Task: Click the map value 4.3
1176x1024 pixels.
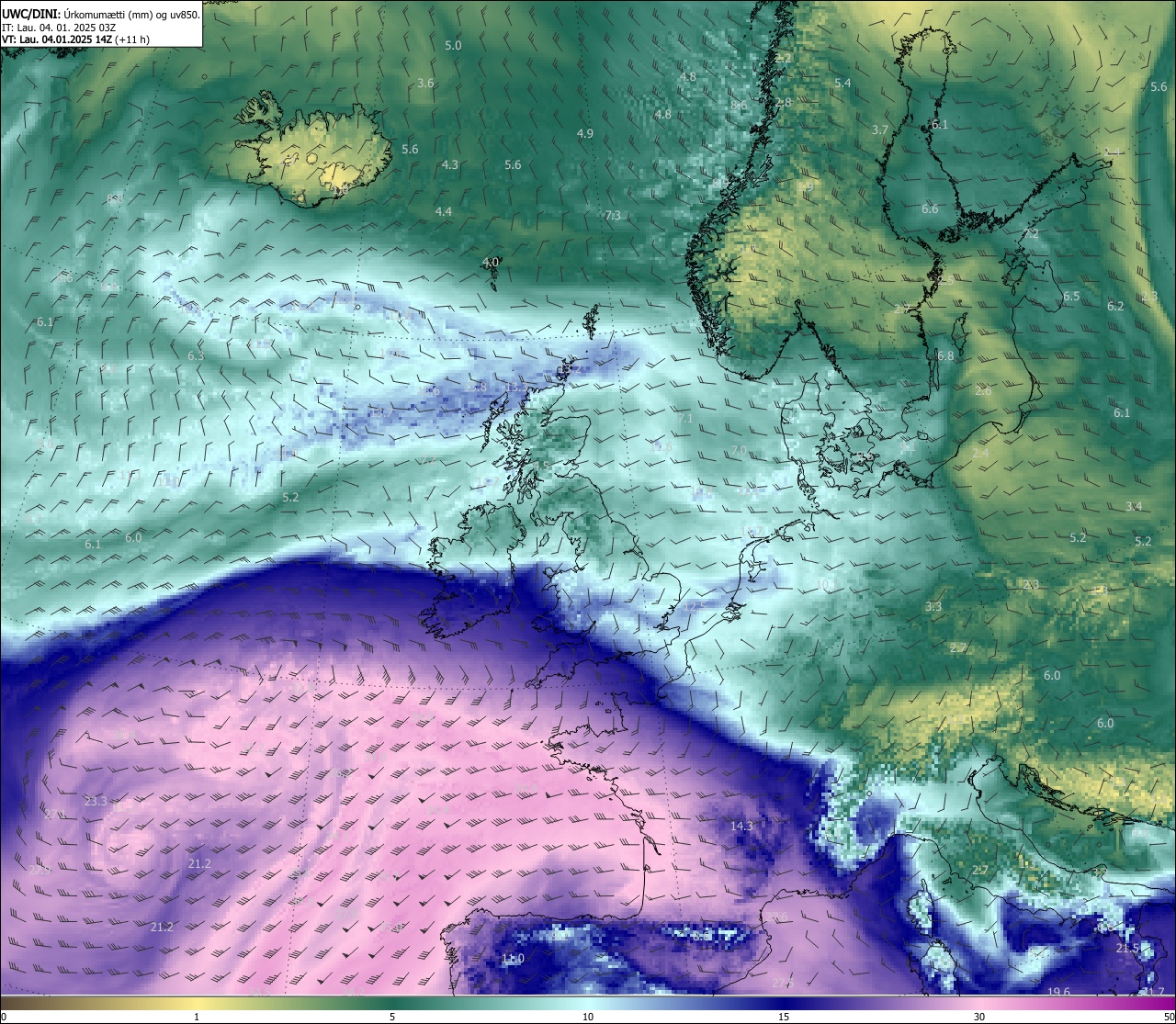Action: pos(449,164)
